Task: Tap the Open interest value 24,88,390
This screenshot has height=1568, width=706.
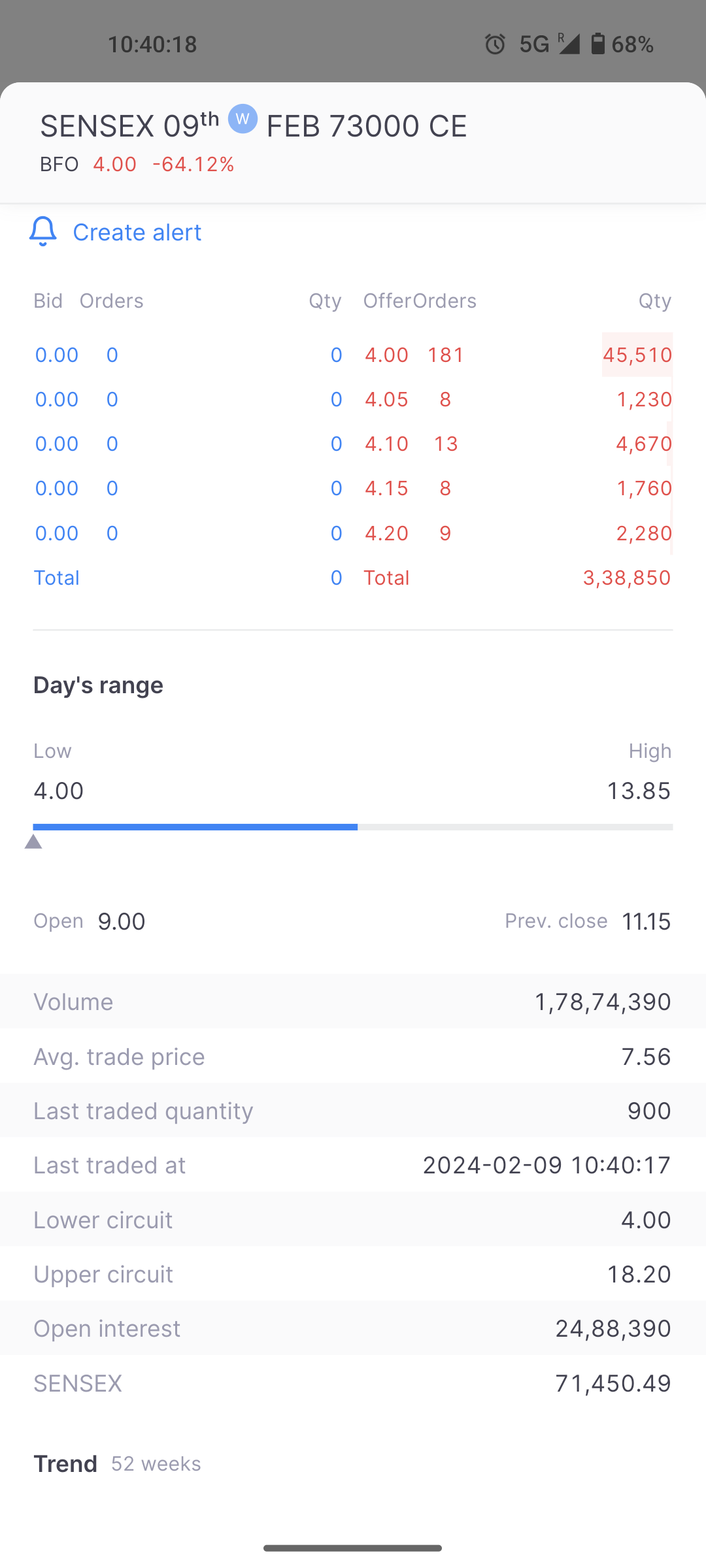Action: click(613, 1328)
